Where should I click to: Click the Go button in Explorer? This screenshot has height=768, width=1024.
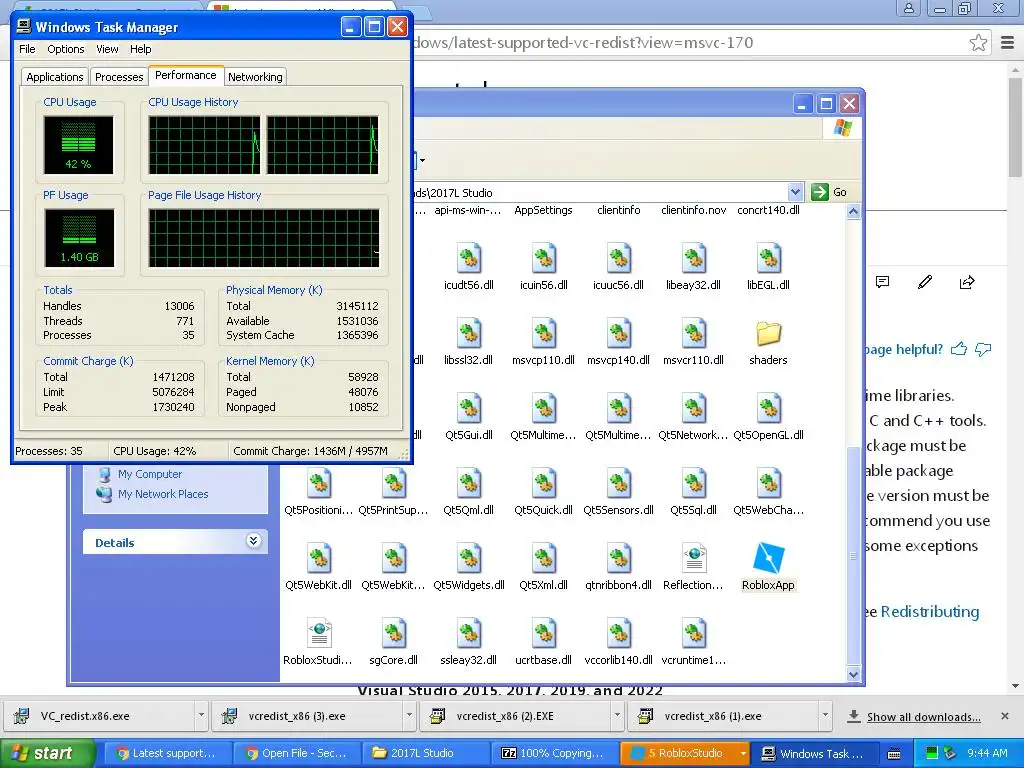point(829,192)
